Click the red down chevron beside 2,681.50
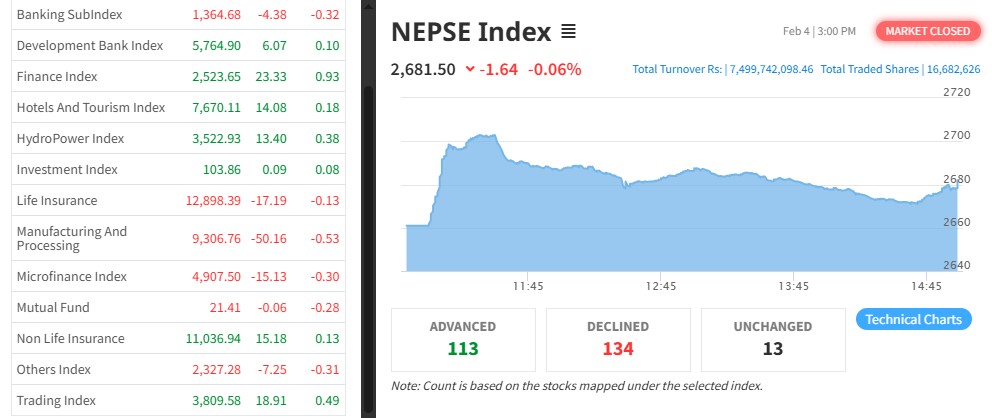The height and width of the screenshot is (418, 992). click(470, 69)
